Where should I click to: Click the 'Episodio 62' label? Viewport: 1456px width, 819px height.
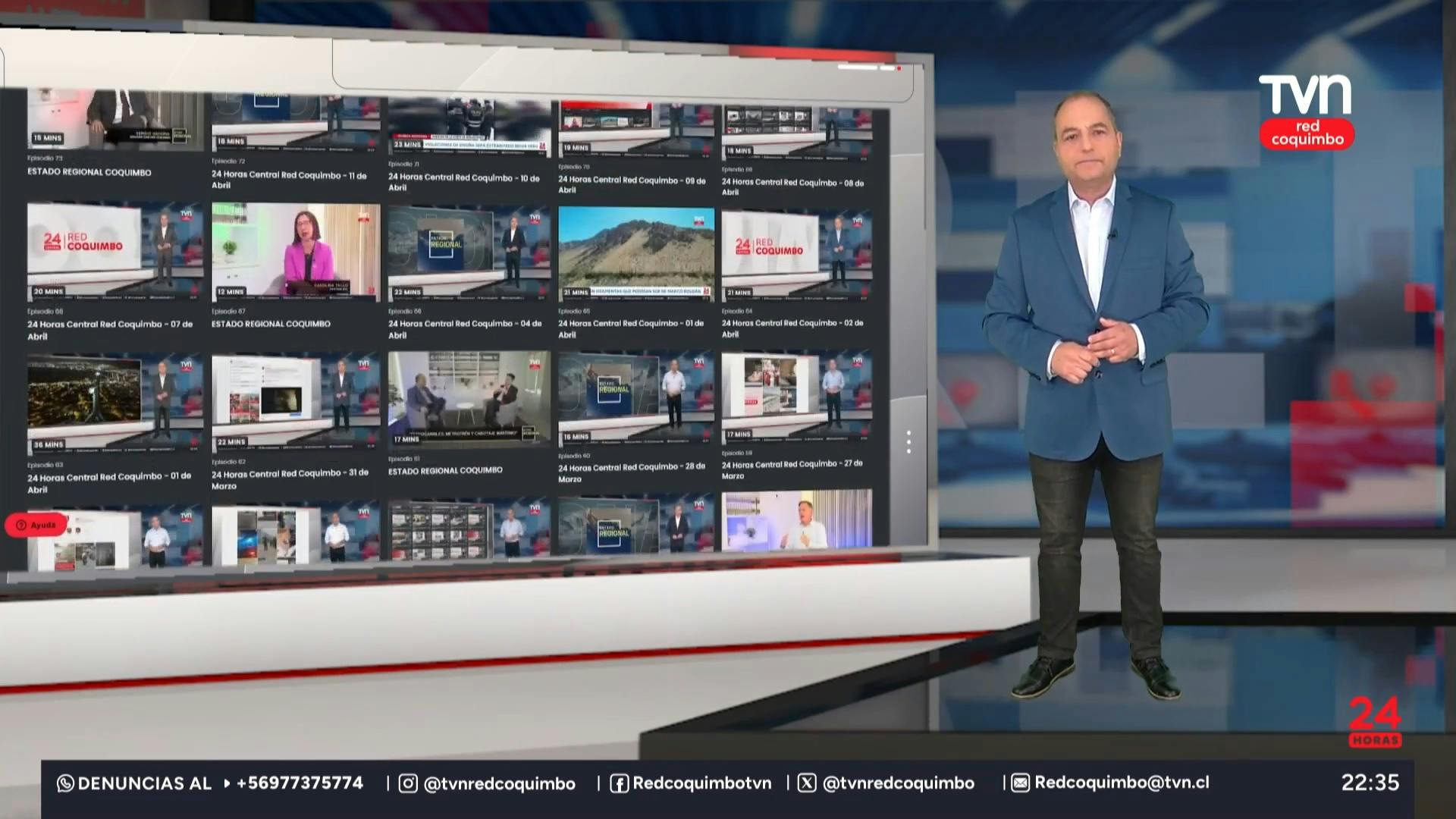pyautogui.click(x=228, y=462)
